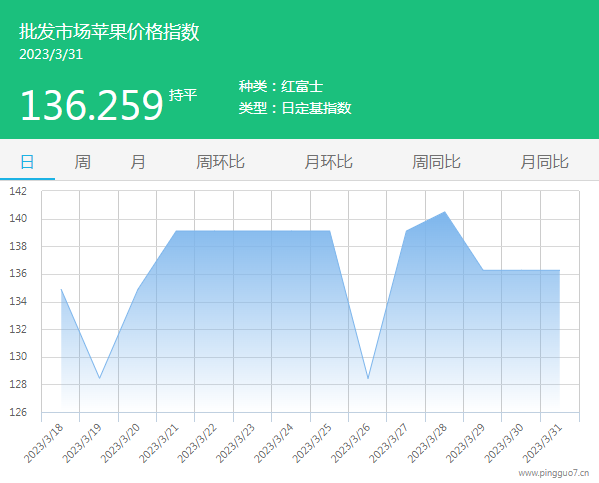599x483 pixels.
Task: Switch to the 周 weekly tab
Action: pyautogui.click(x=83, y=162)
